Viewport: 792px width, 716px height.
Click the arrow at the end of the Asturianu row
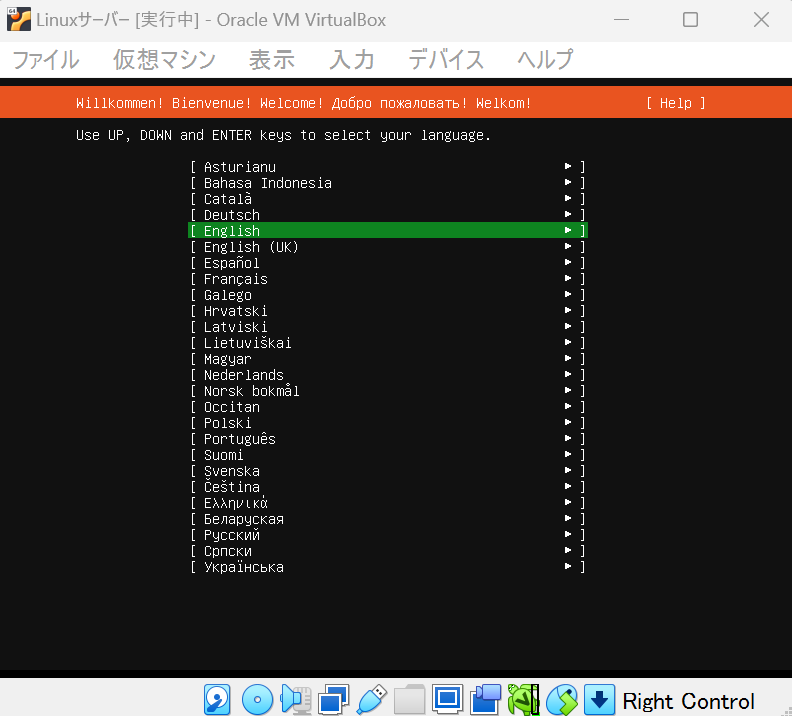568,166
